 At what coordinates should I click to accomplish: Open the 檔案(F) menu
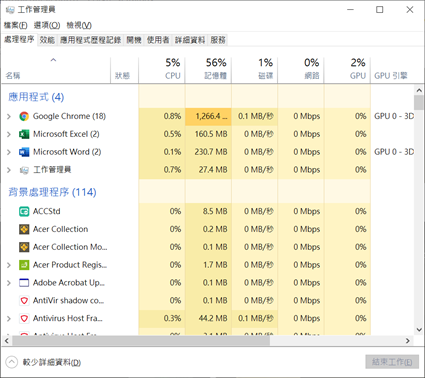point(16,25)
